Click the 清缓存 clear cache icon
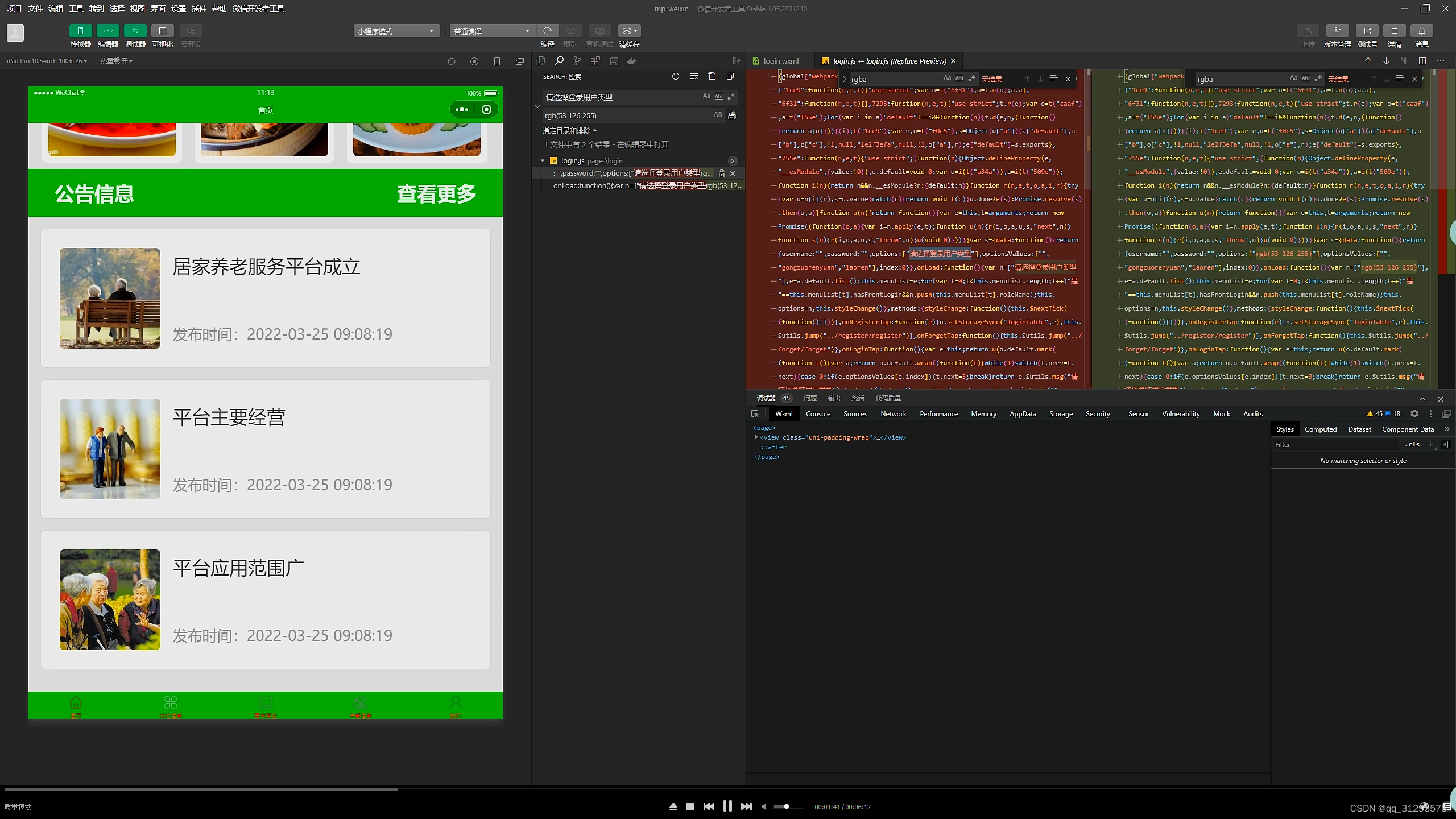 click(628, 31)
